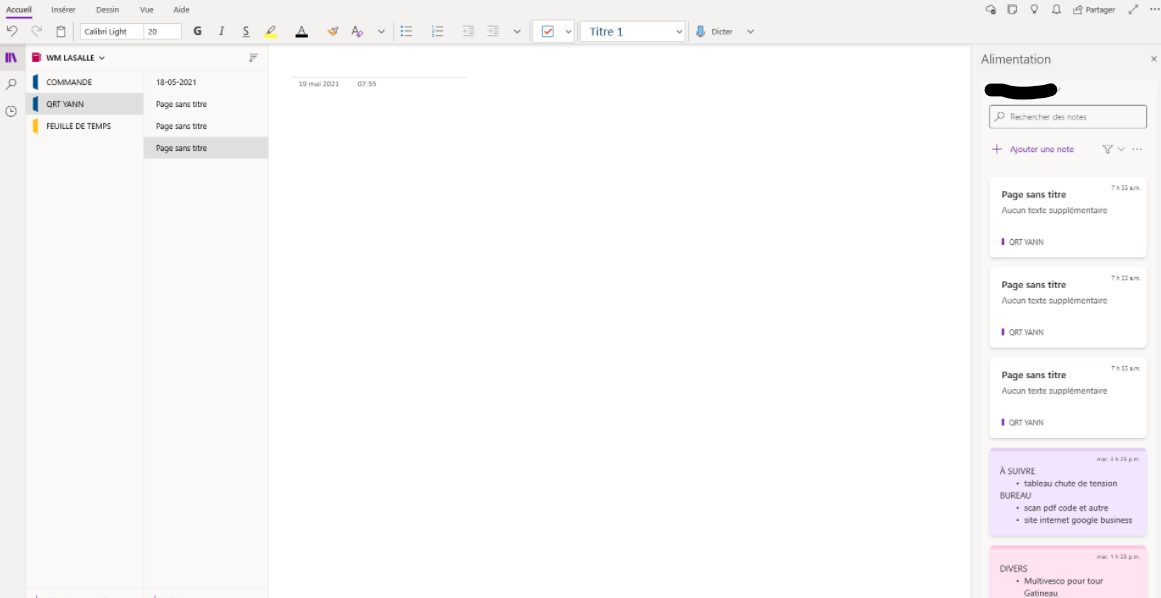The width and height of the screenshot is (1161, 598).
Task: Apply the to-do checkbox tag
Action: coord(547,31)
